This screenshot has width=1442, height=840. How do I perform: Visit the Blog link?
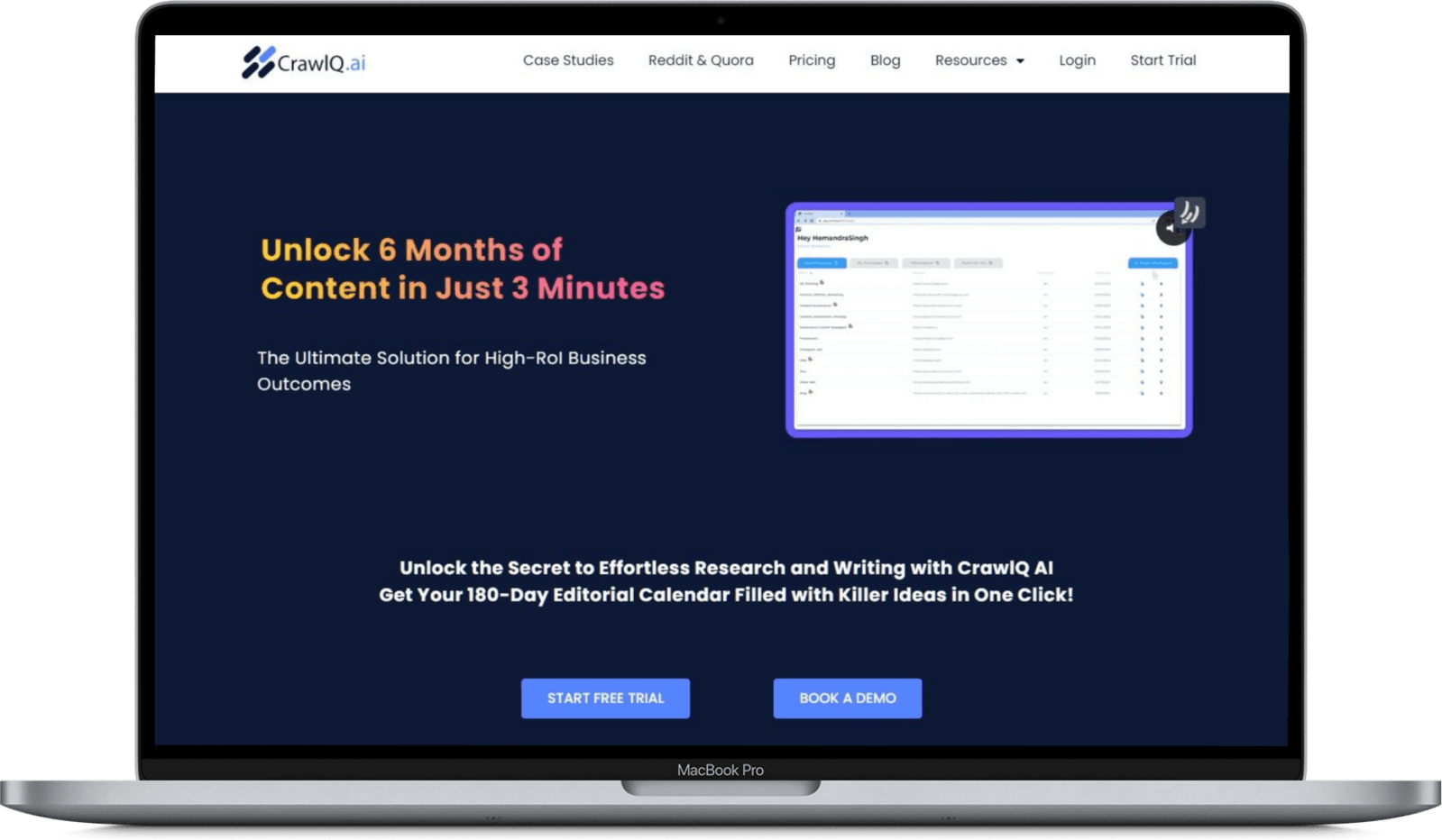(885, 60)
